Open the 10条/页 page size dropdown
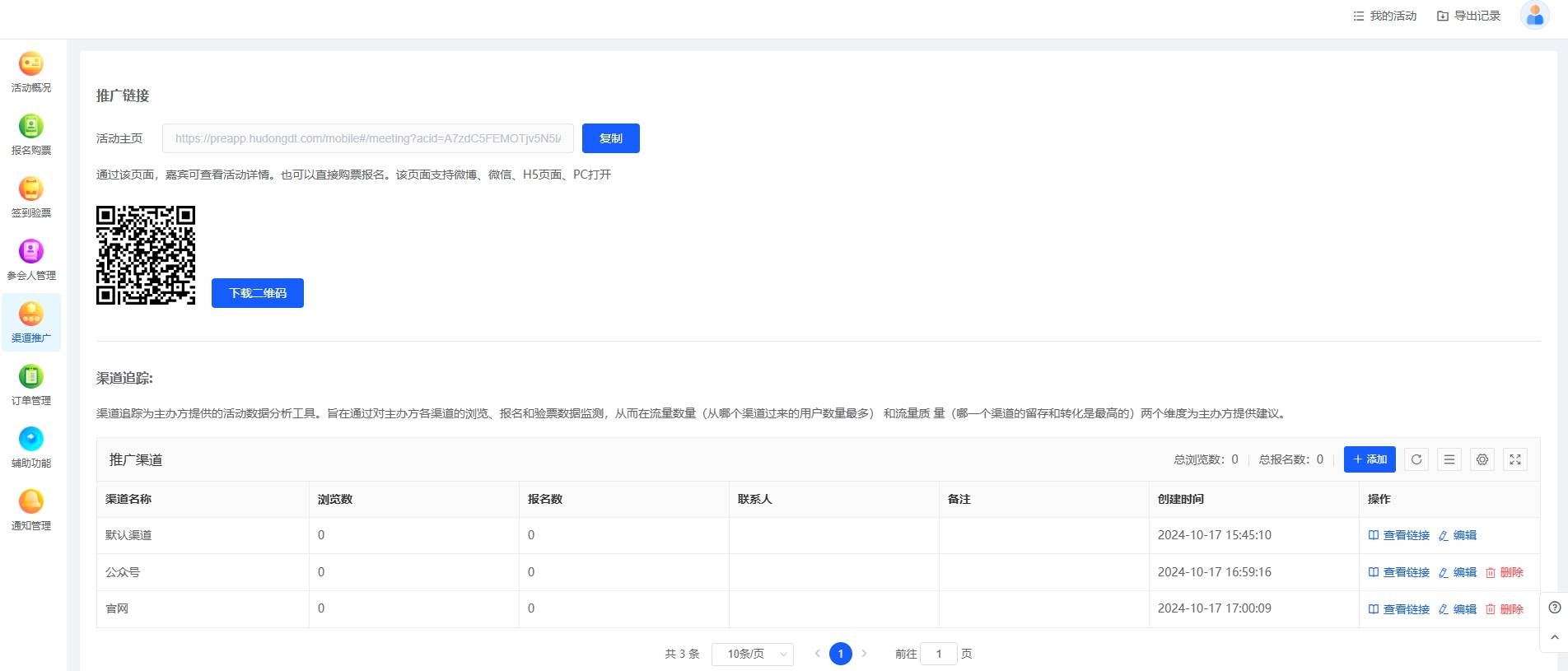 pyautogui.click(x=753, y=654)
